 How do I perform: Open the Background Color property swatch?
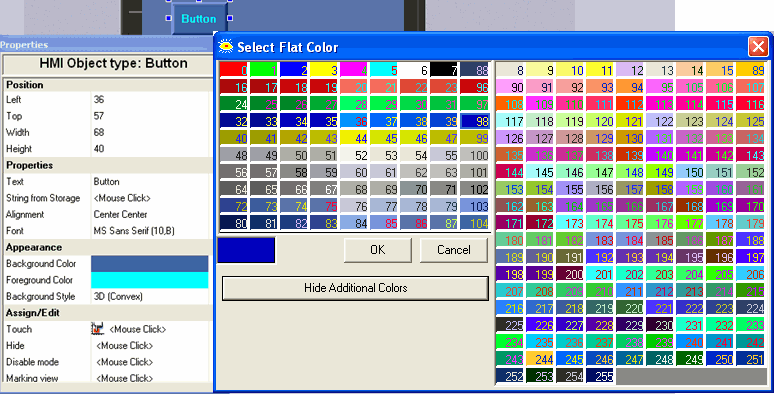click(x=150, y=264)
